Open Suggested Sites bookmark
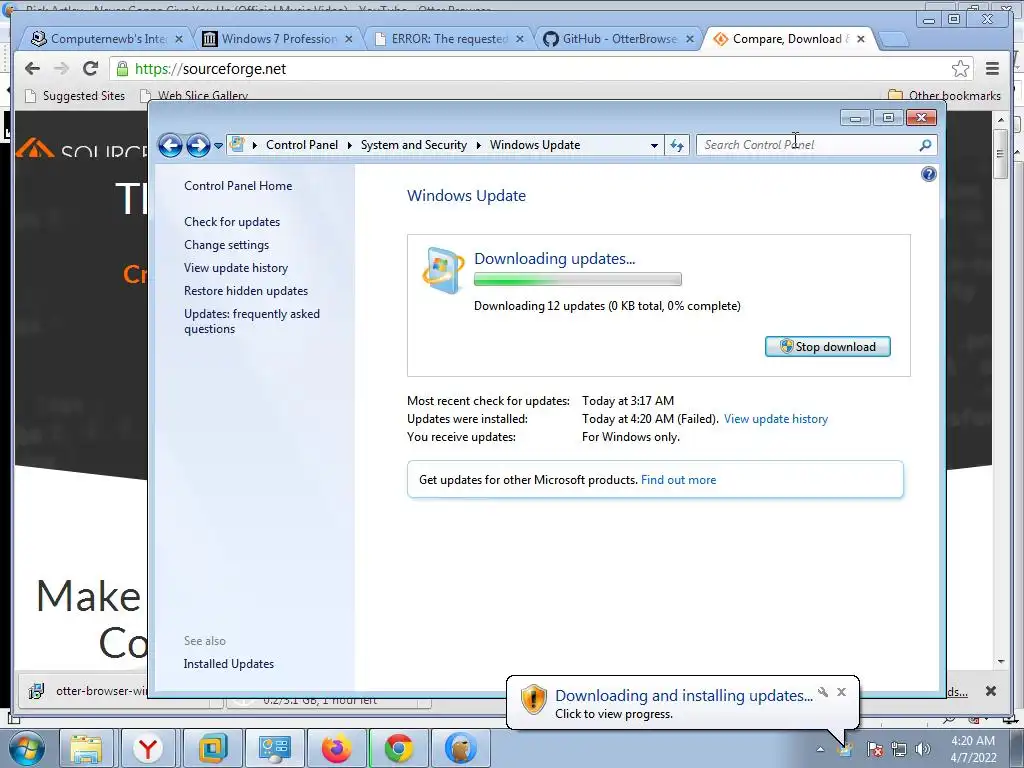The width and height of the screenshot is (1024, 768). pos(74,96)
